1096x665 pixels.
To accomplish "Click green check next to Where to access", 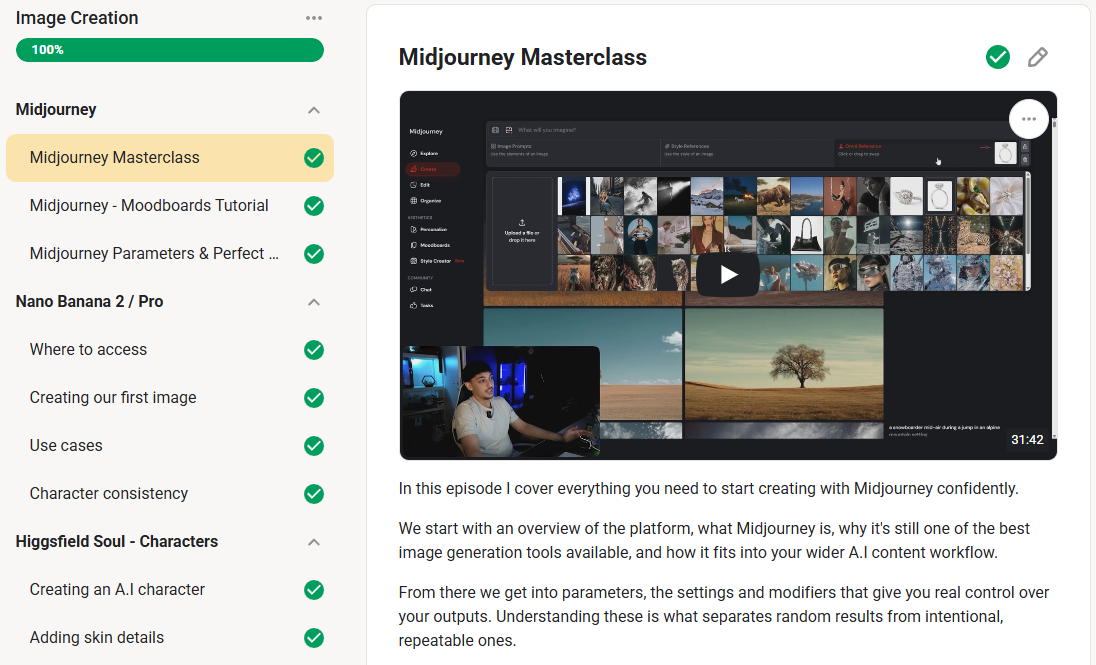I will click(314, 350).
